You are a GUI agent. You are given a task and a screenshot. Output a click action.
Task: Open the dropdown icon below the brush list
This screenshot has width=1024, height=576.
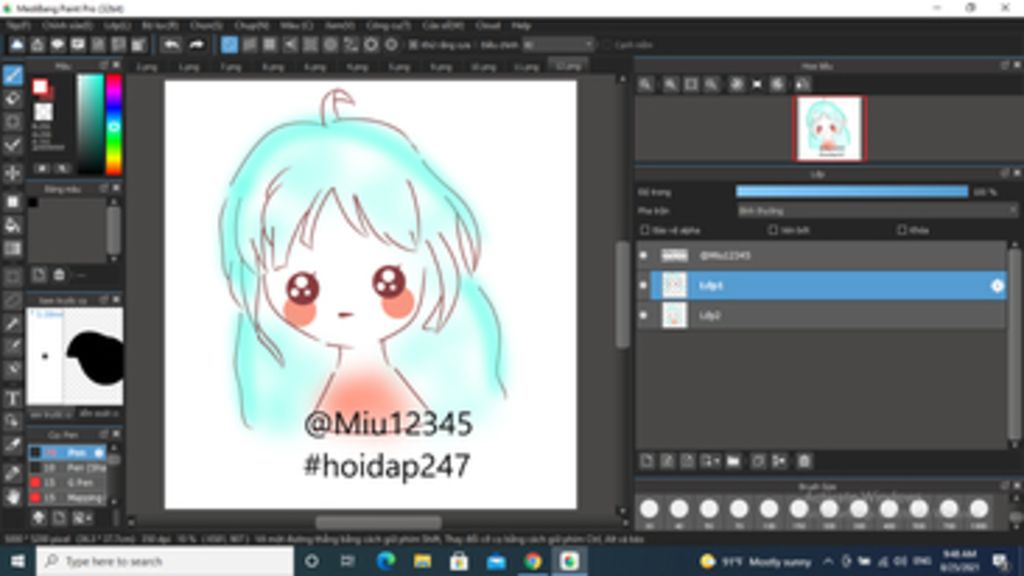pyautogui.click(x=82, y=519)
